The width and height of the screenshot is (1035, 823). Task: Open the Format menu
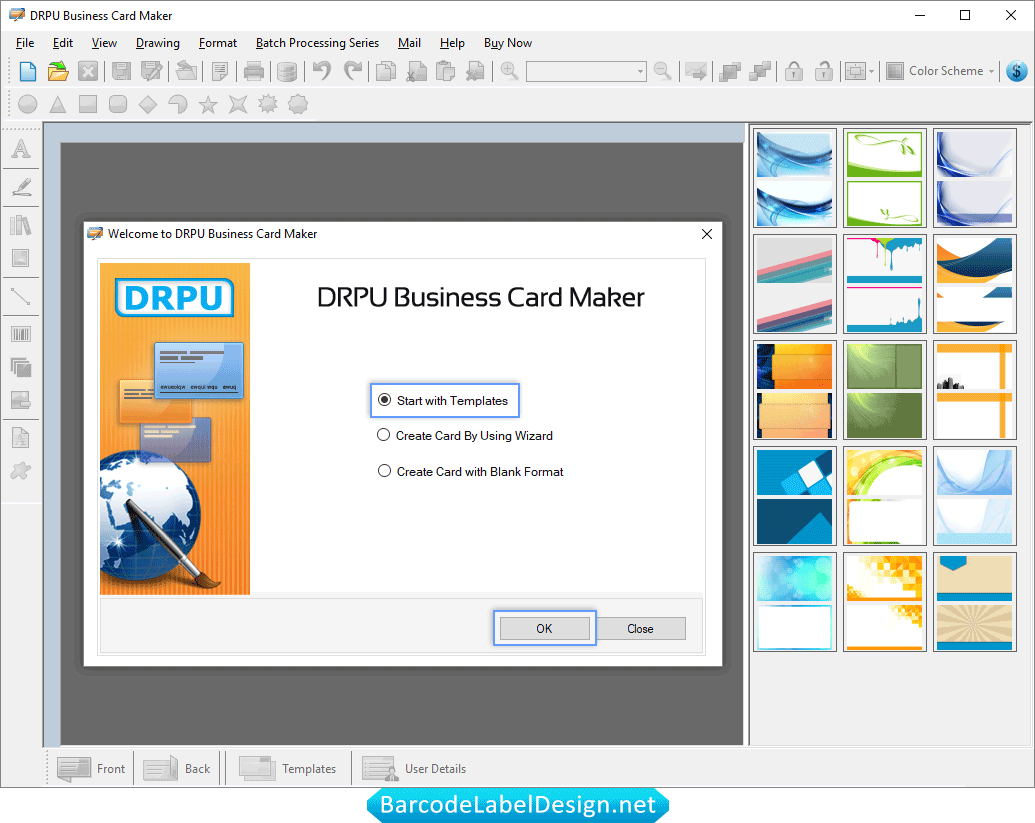coord(218,43)
